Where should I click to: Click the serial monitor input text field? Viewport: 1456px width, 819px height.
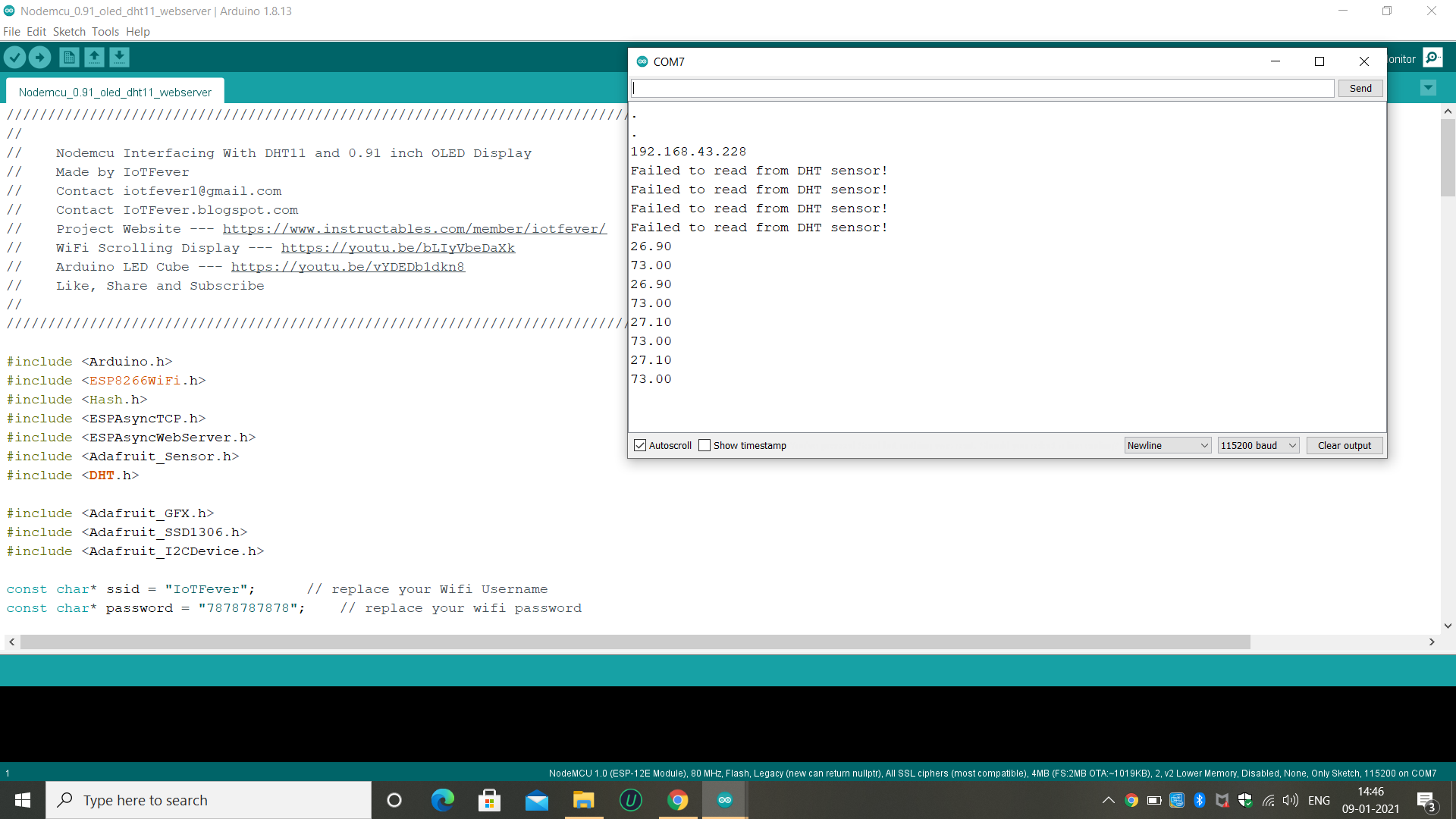(983, 89)
